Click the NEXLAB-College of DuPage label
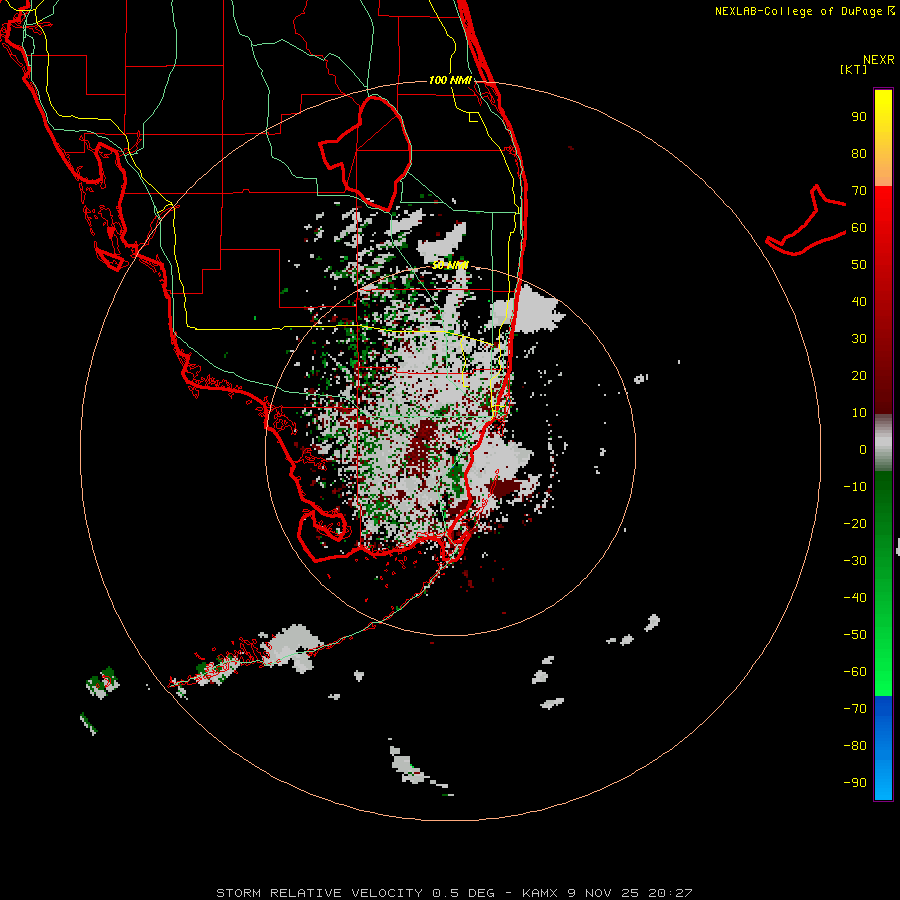900x900 pixels. (804, 11)
